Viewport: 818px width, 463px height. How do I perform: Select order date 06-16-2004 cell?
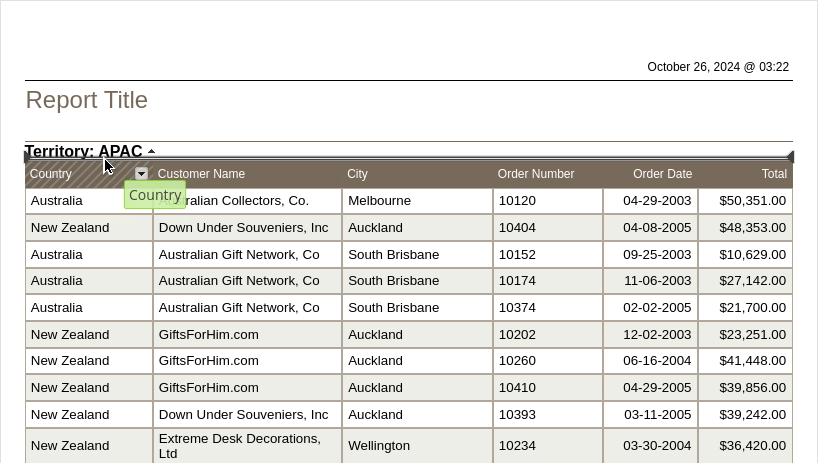point(657,361)
